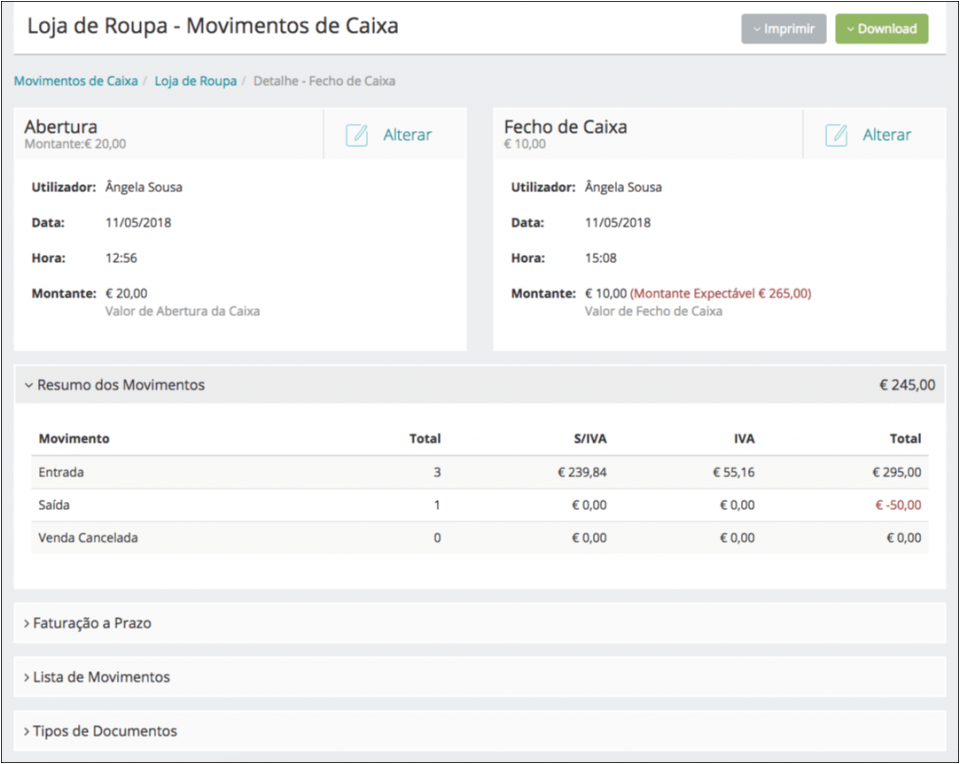Click the red Montante Expectável € 265,00 text

click(721, 295)
